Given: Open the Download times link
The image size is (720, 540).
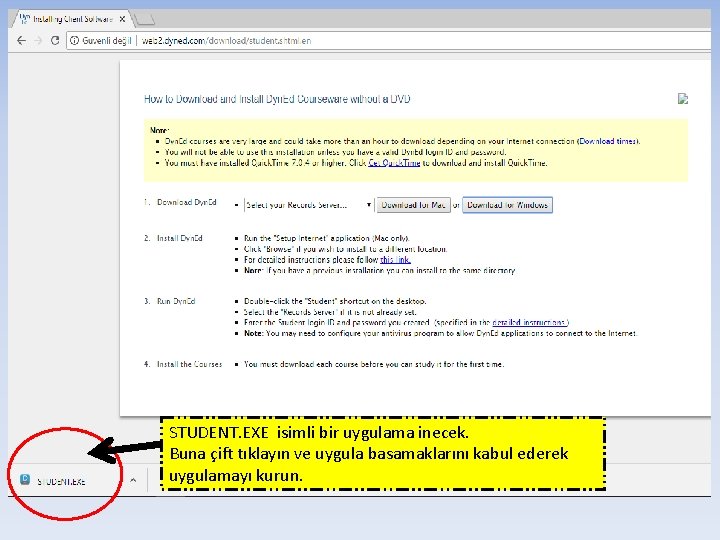Looking at the screenshot, I should pyautogui.click(x=608, y=141).
